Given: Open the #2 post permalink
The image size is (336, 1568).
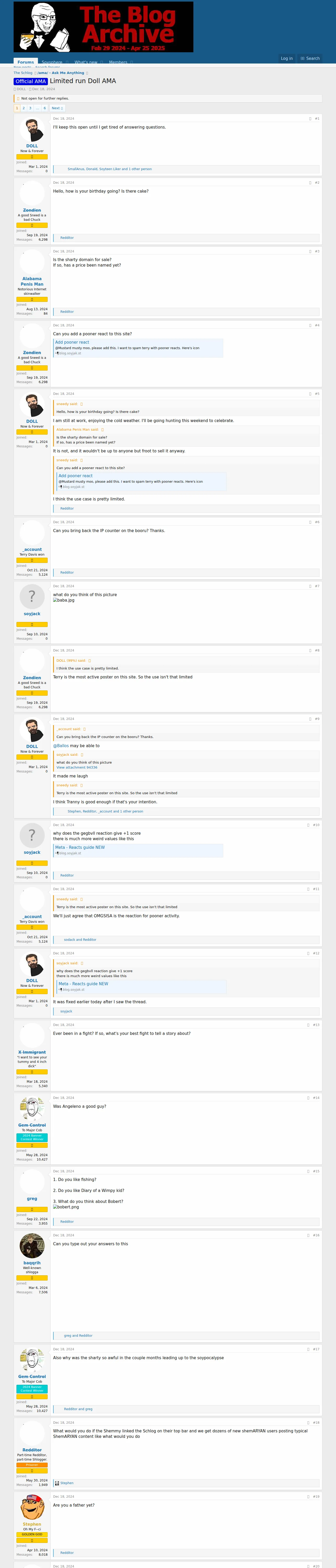Looking at the screenshot, I should point(317,183).
